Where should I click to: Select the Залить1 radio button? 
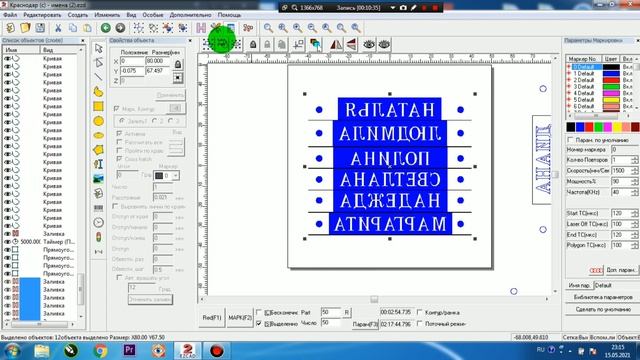[x=122, y=121]
